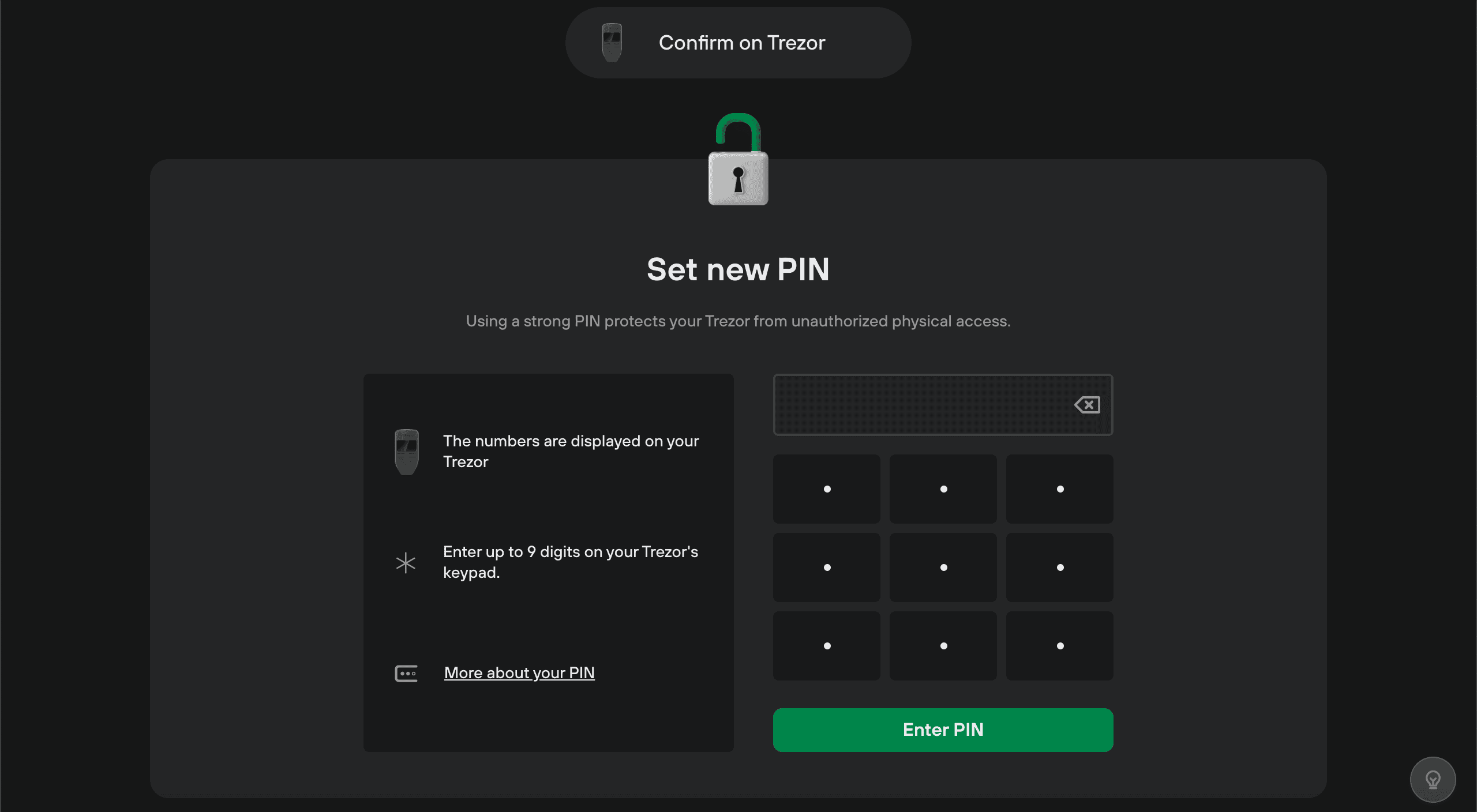Click the Trezor device icon beside numbers hint

[x=406, y=452]
